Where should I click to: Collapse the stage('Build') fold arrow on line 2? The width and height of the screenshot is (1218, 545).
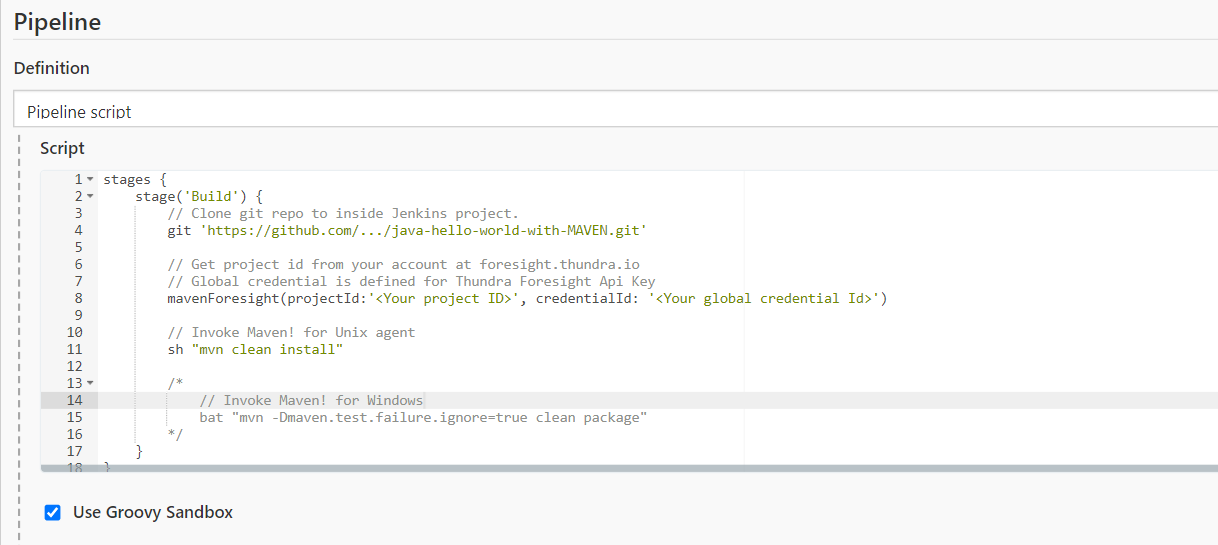[x=90, y=197]
